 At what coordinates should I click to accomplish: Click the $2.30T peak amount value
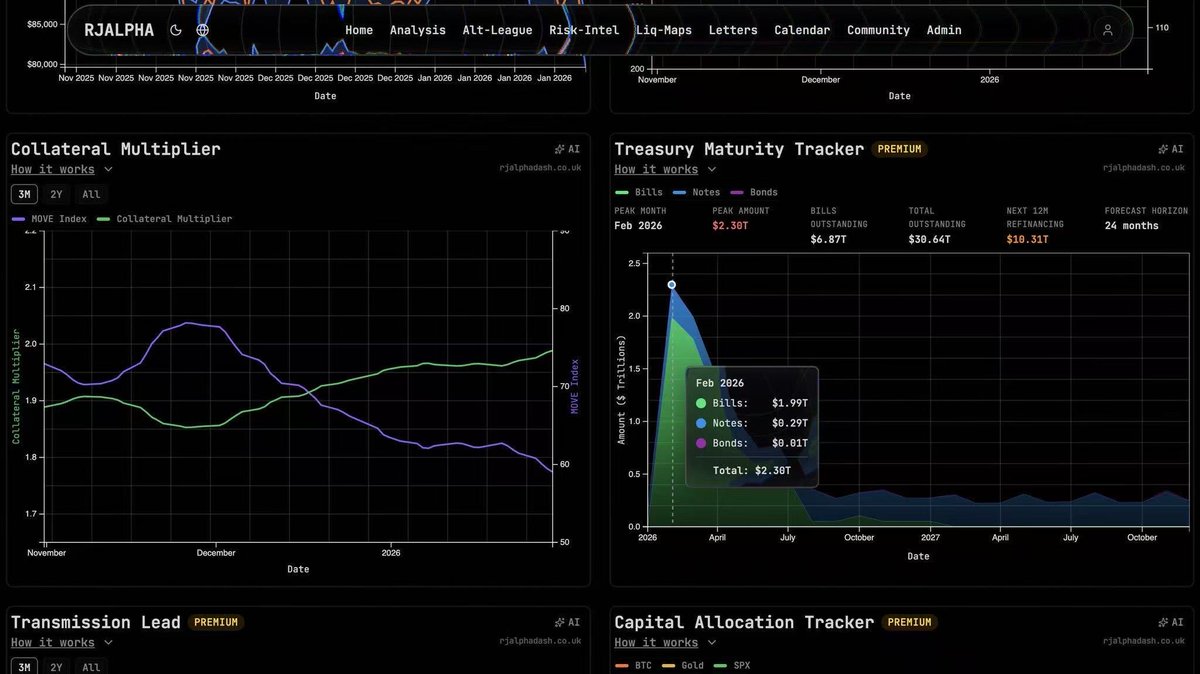click(729, 226)
